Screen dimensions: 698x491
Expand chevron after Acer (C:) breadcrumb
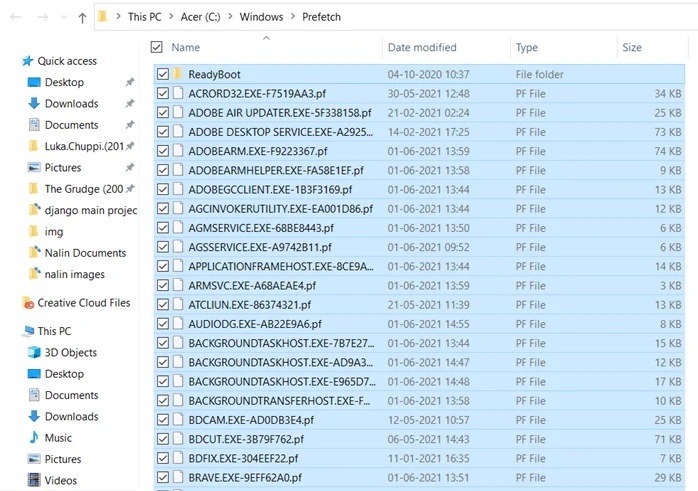(x=230, y=17)
